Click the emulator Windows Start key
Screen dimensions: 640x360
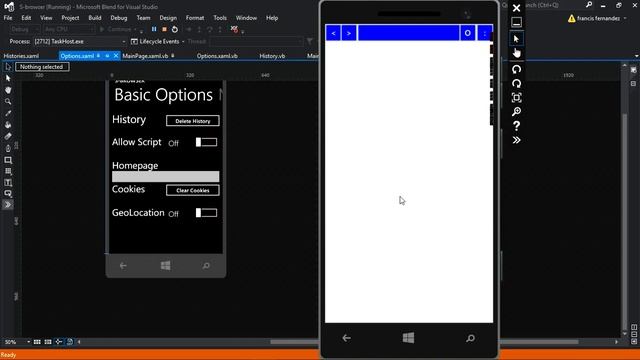[x=409, y=338]
